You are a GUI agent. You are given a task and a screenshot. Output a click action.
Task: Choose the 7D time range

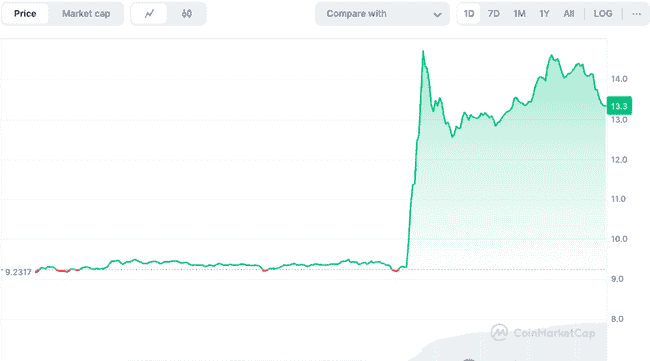coord(493,14)
